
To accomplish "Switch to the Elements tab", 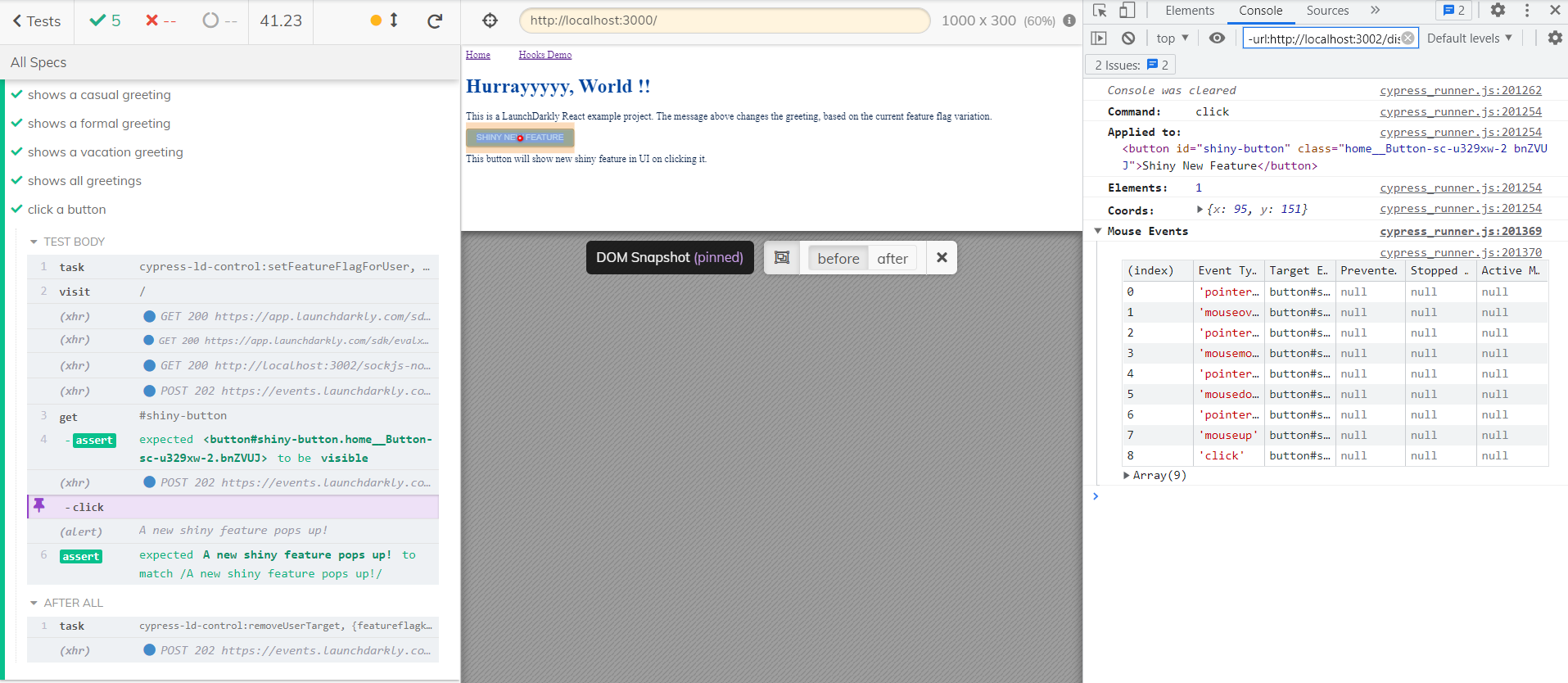I will coord(1190,11).
